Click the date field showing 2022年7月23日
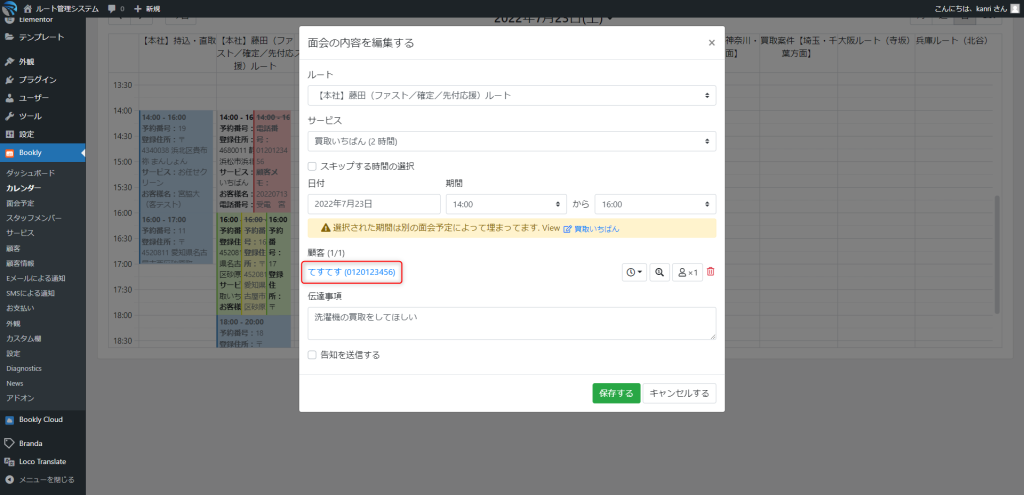The height and width of the screenshot is (495, 1024). (374, 204)
